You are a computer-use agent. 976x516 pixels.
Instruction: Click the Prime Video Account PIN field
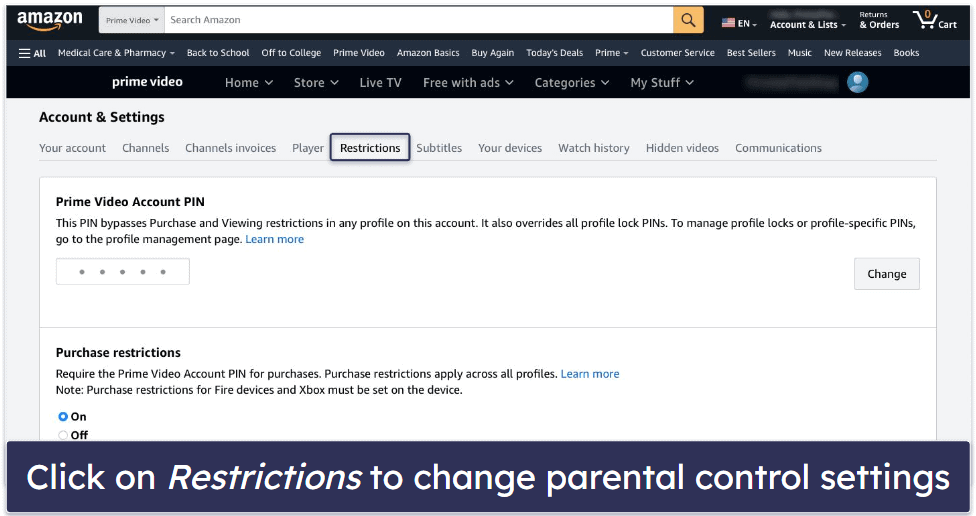point(122,271)
